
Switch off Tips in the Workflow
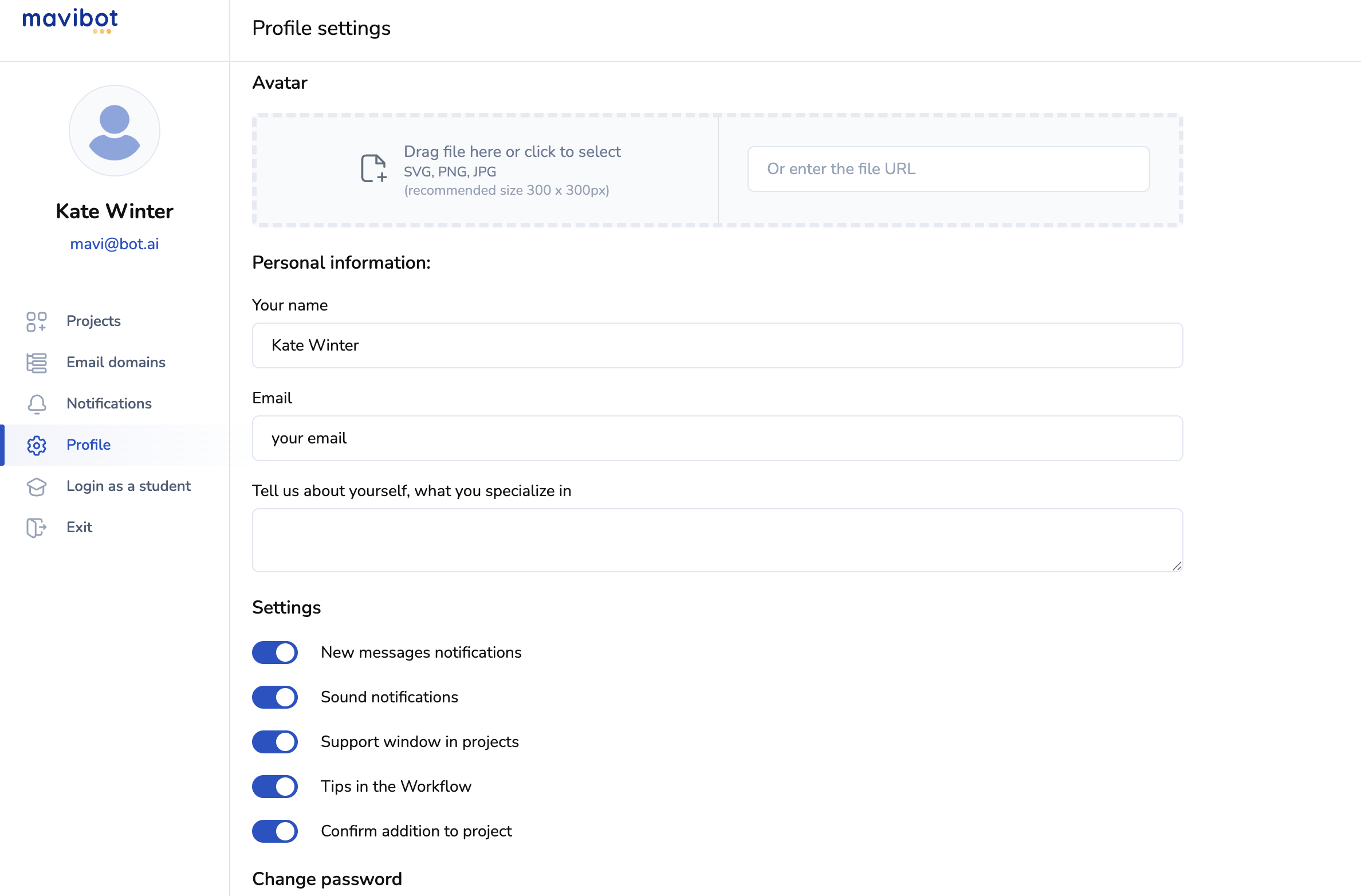(275, 787)
